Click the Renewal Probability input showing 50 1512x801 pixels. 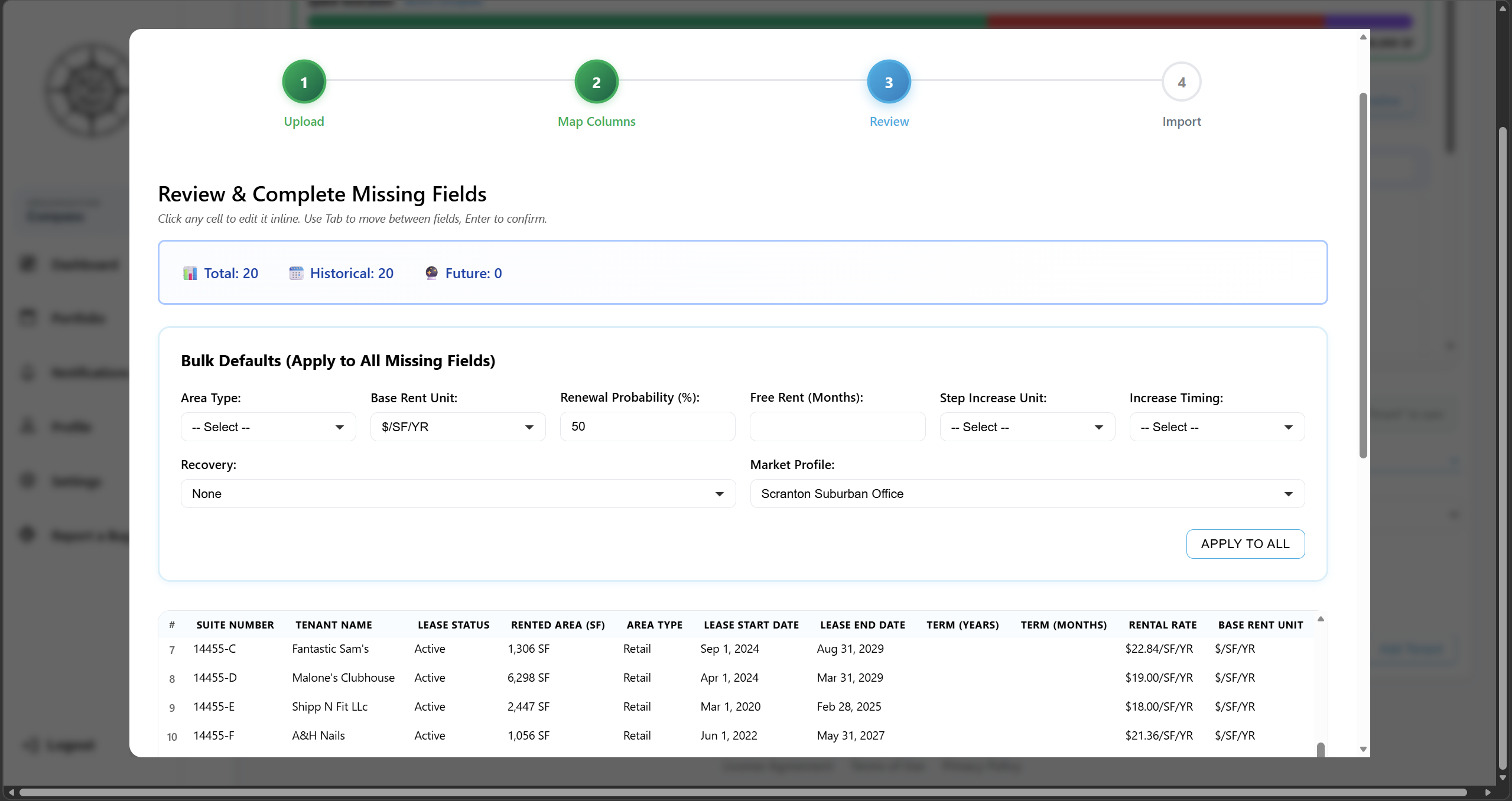click(x=647, y=426)
